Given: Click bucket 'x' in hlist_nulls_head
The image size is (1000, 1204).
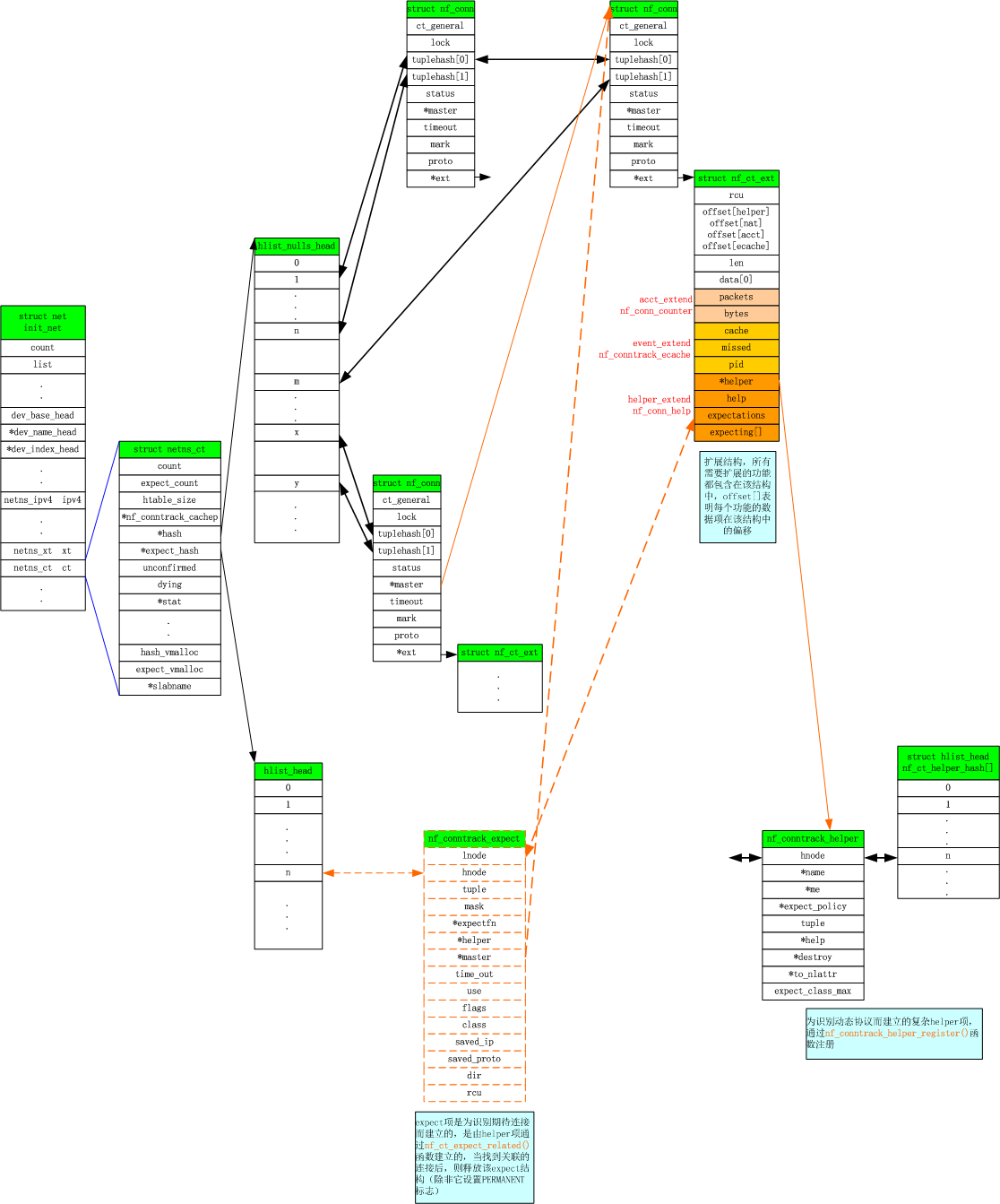Looking at the screenshot, I should [x=297, y=433].
